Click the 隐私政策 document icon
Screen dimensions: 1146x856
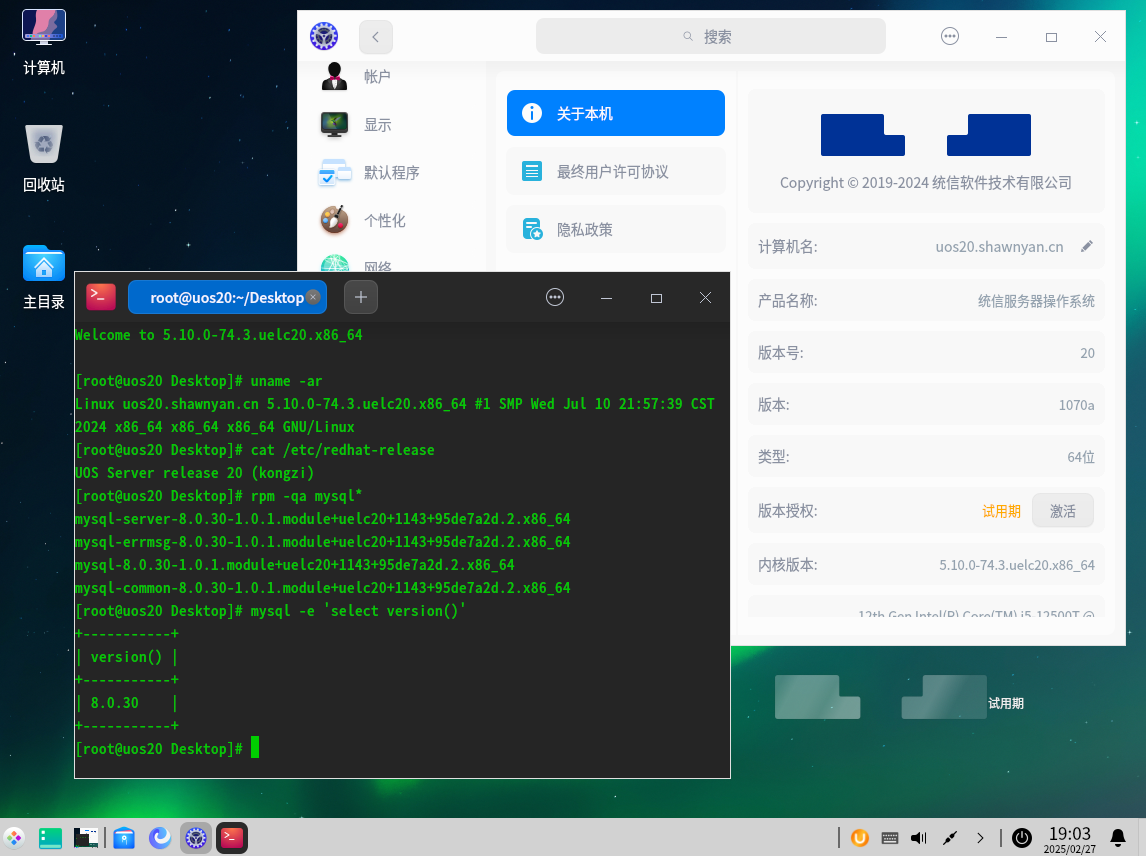pyautogui.click(x=532, y=230)
